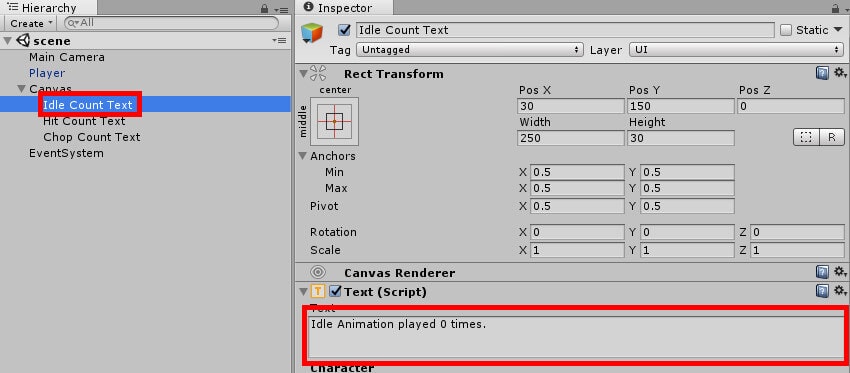This screenshot has height=373, width=850.
Task: Open Text (Script) gear settings menu
Action: 840,291
